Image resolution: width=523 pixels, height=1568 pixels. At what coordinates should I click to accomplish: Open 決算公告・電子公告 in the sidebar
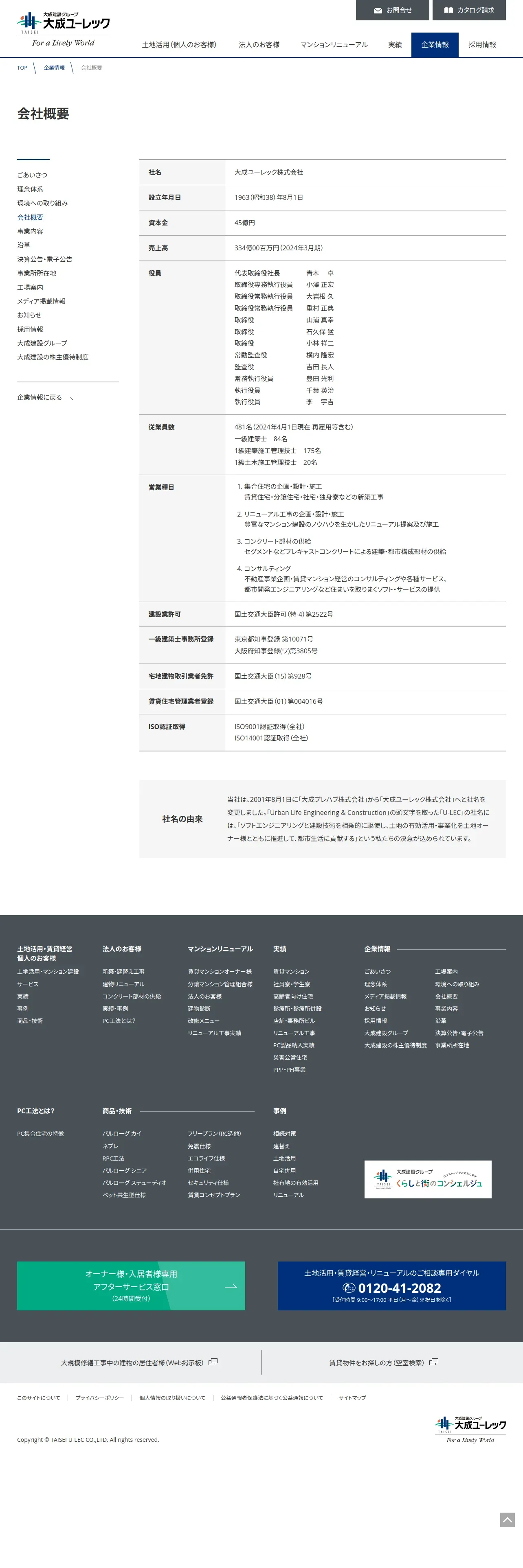(44, 259)
